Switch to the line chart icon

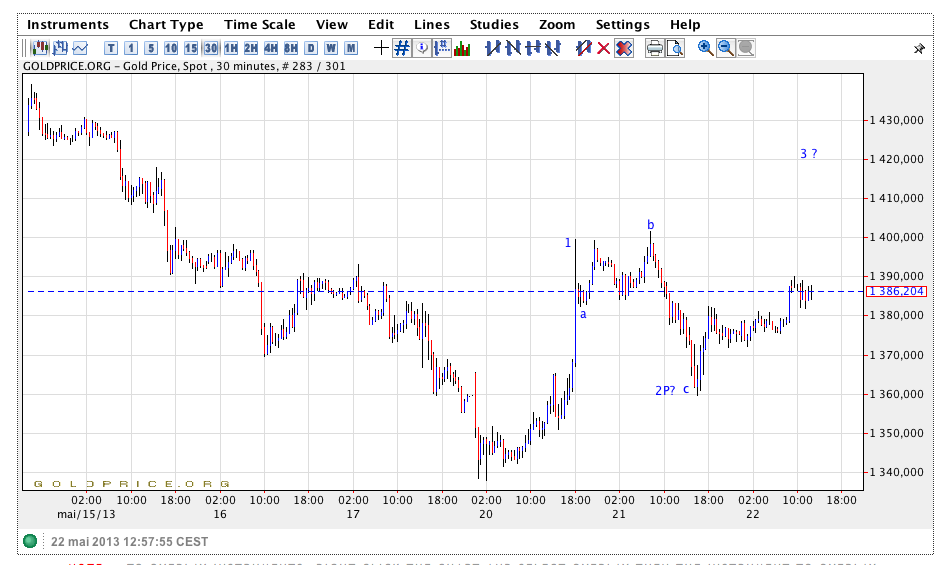coord(80,48)
